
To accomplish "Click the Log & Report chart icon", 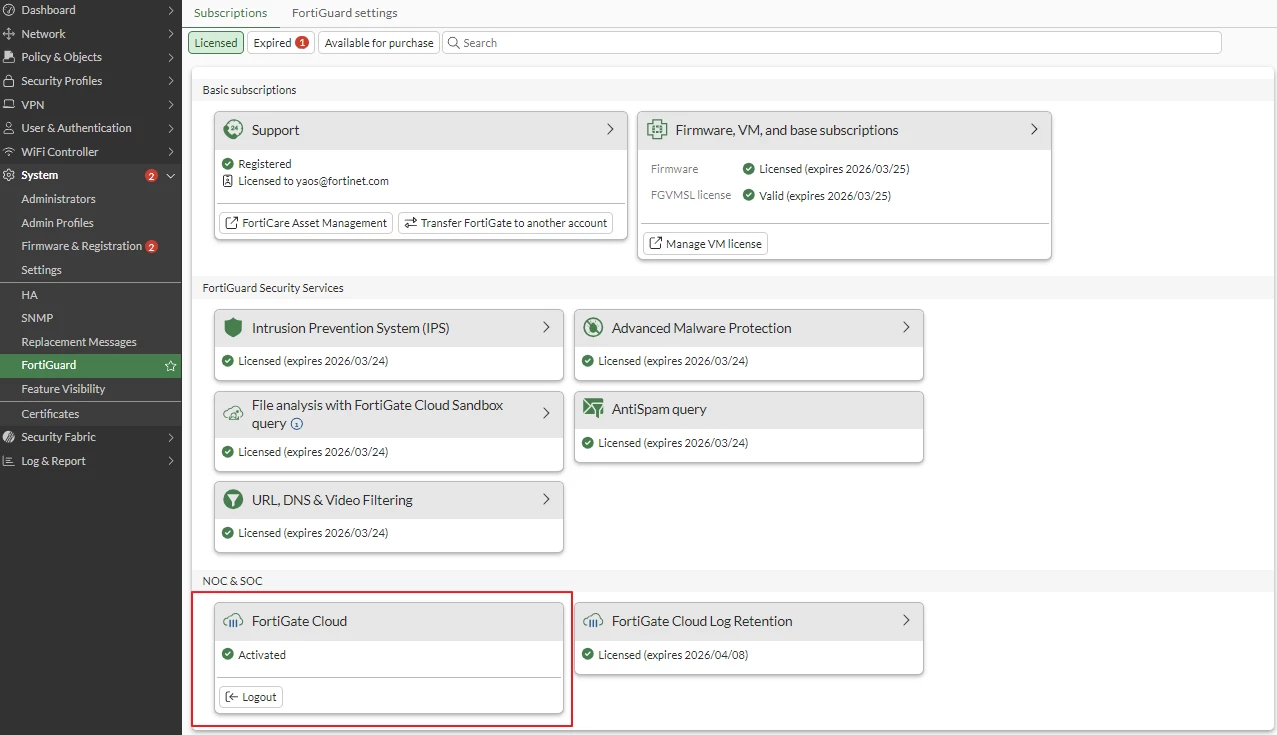I will tap(9, 461).
